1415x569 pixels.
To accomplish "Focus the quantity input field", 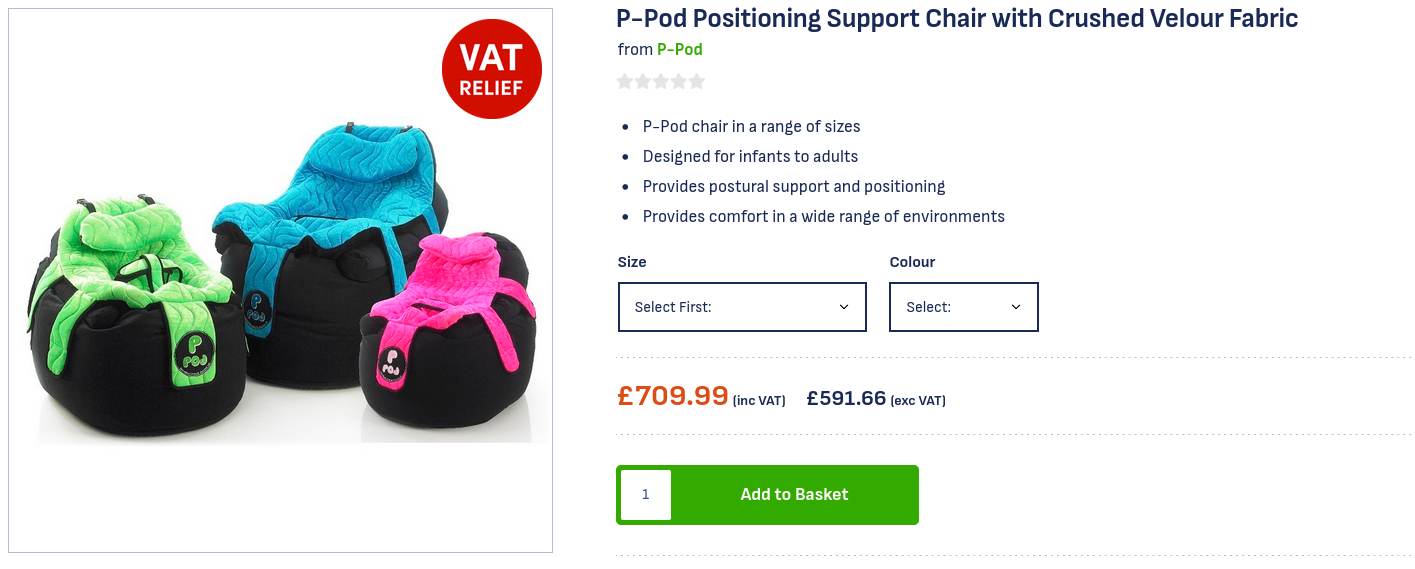I will (646, 495).
